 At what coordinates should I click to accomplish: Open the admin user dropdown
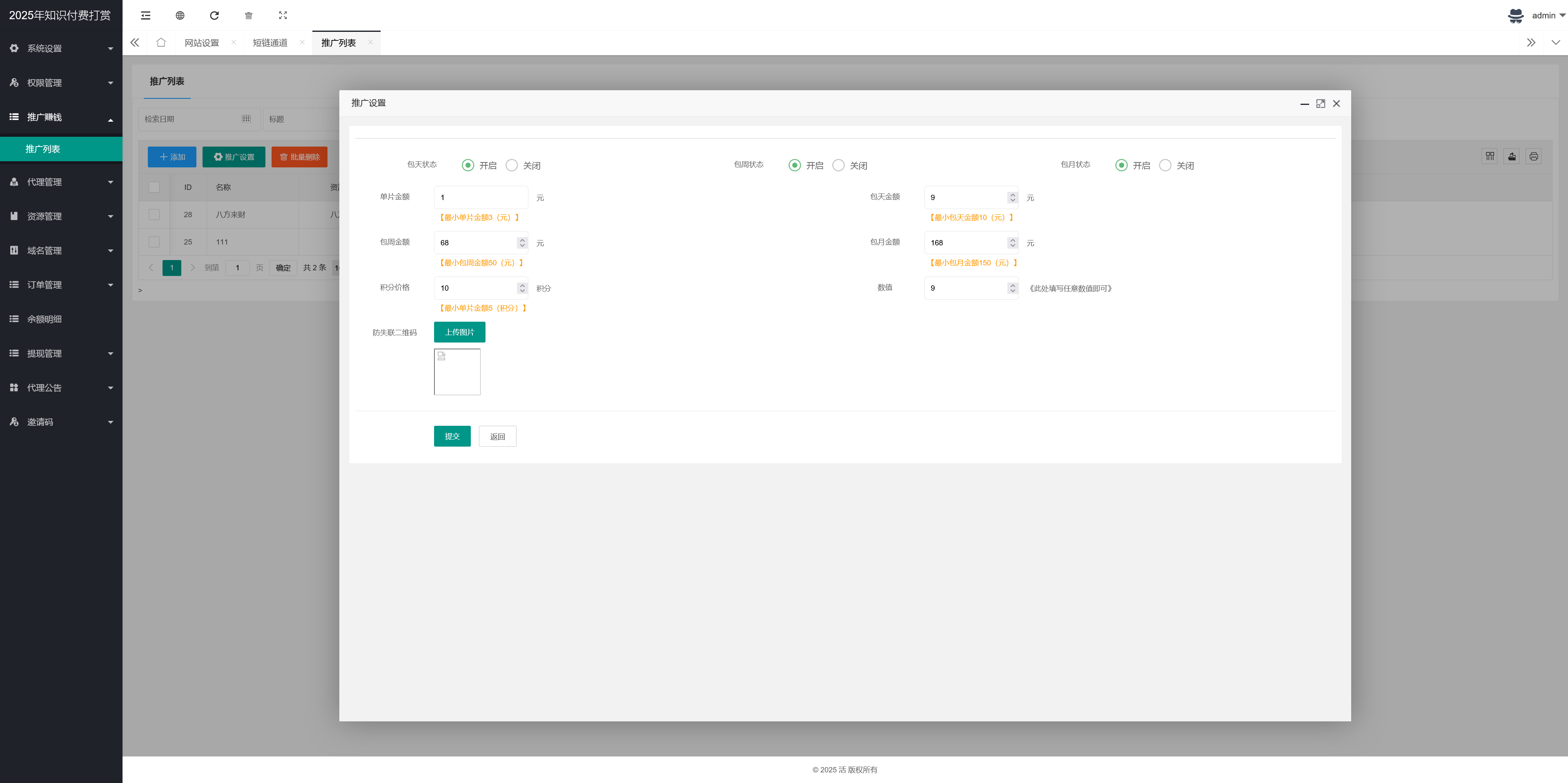click(x=1543, y=16)
